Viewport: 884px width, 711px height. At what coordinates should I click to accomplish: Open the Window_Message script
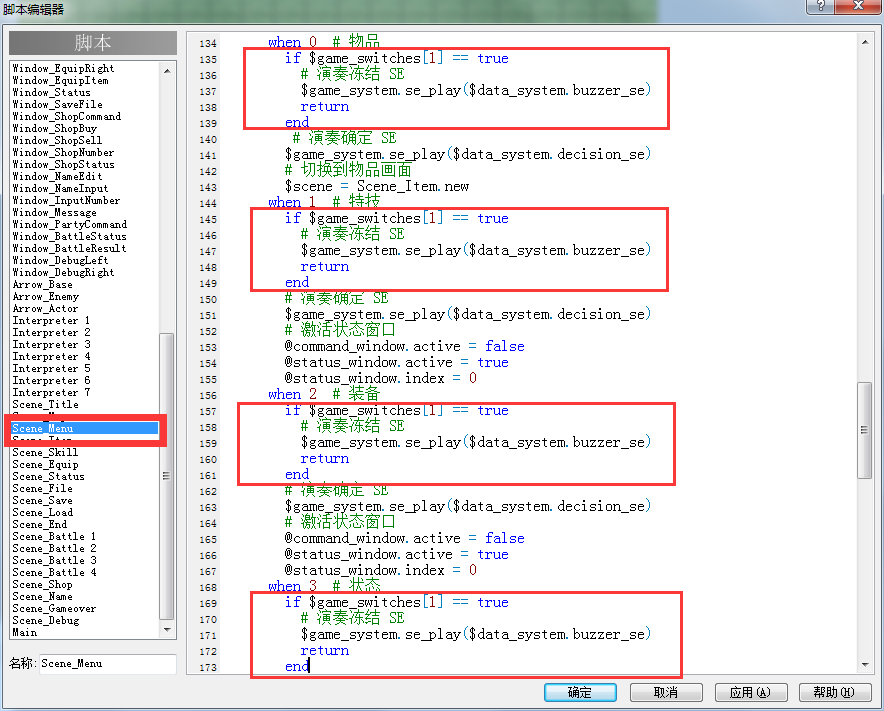point(55,213)
